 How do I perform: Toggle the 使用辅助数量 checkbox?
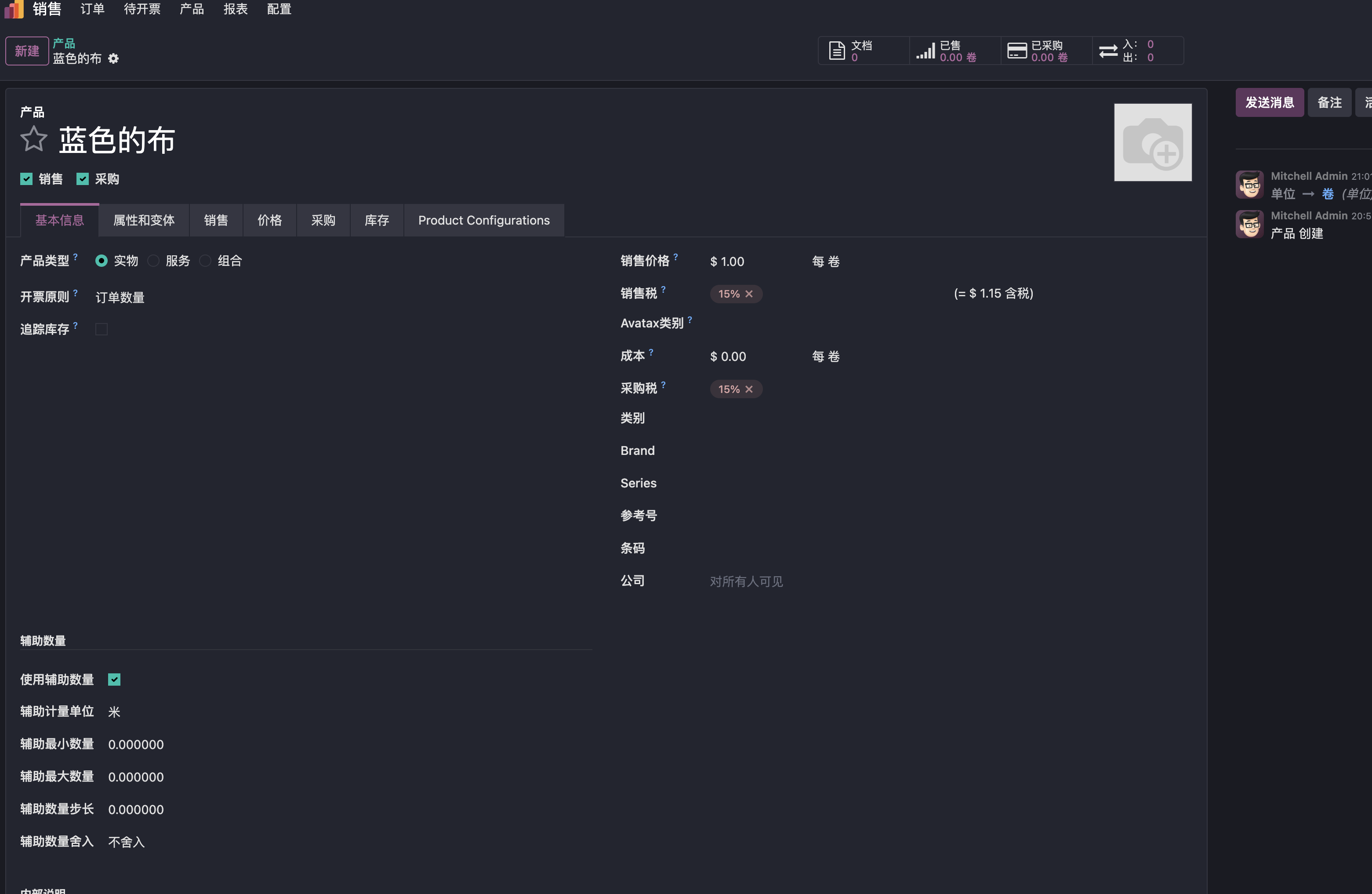pyautogui.click(x=114, y=680)
